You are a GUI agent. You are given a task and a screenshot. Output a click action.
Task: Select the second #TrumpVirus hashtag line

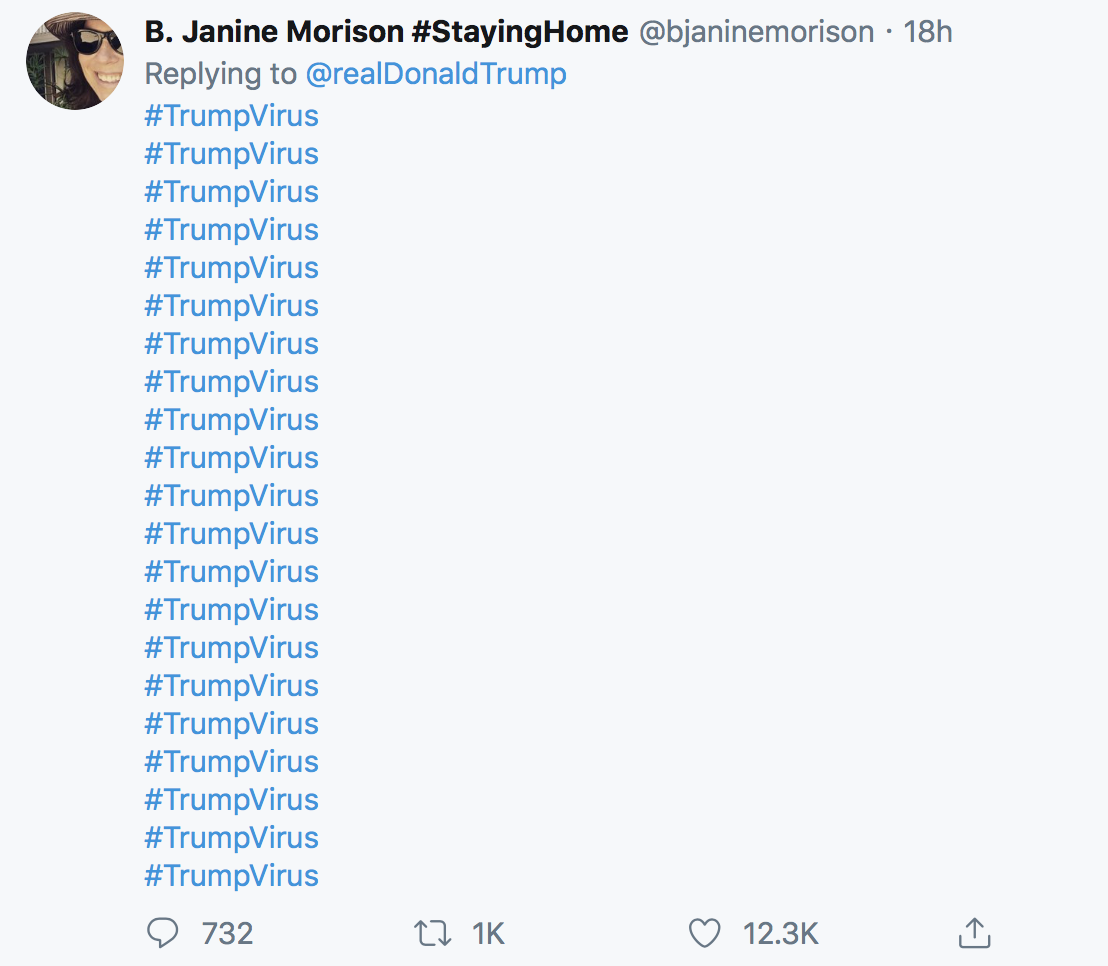[231, 154]
